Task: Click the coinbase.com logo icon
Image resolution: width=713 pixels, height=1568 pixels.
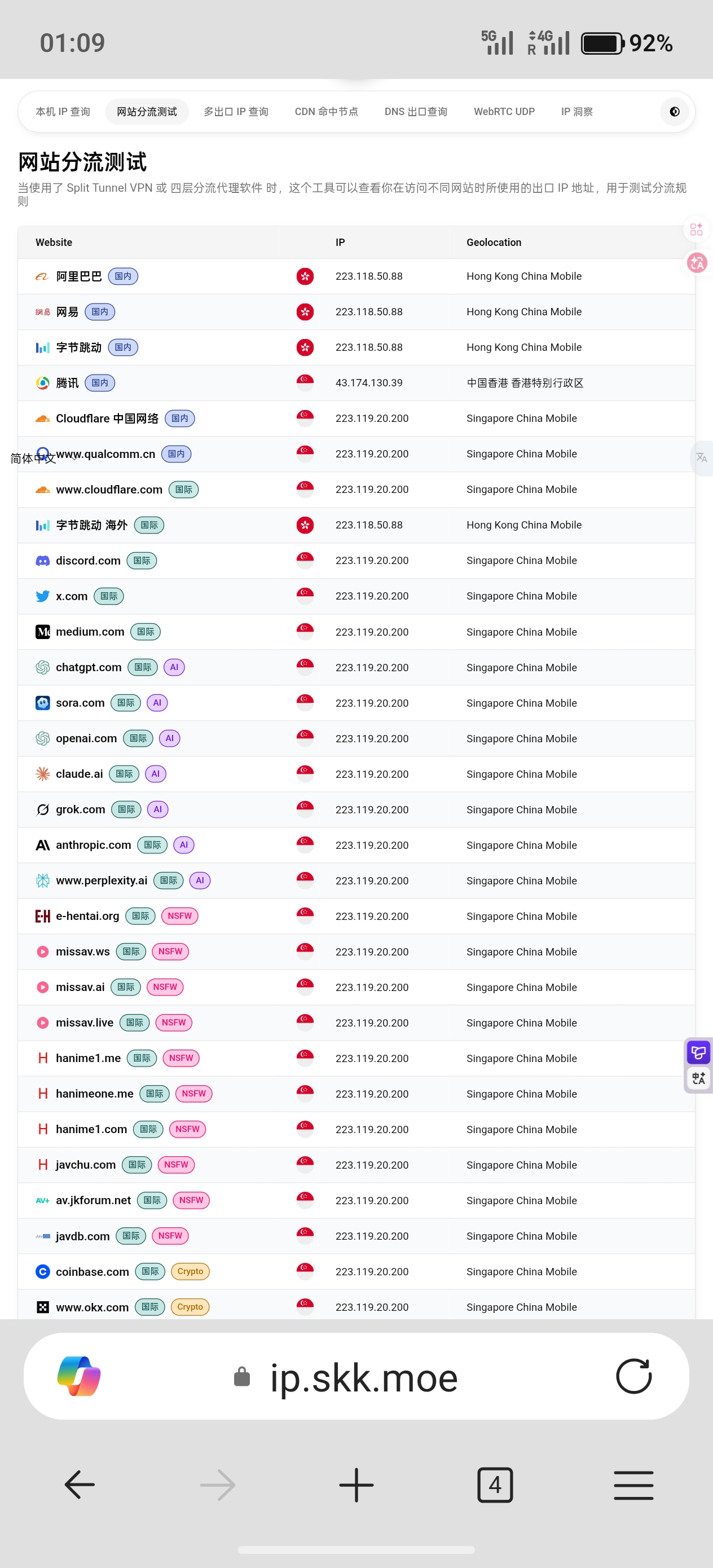Action: point(42,1271)
